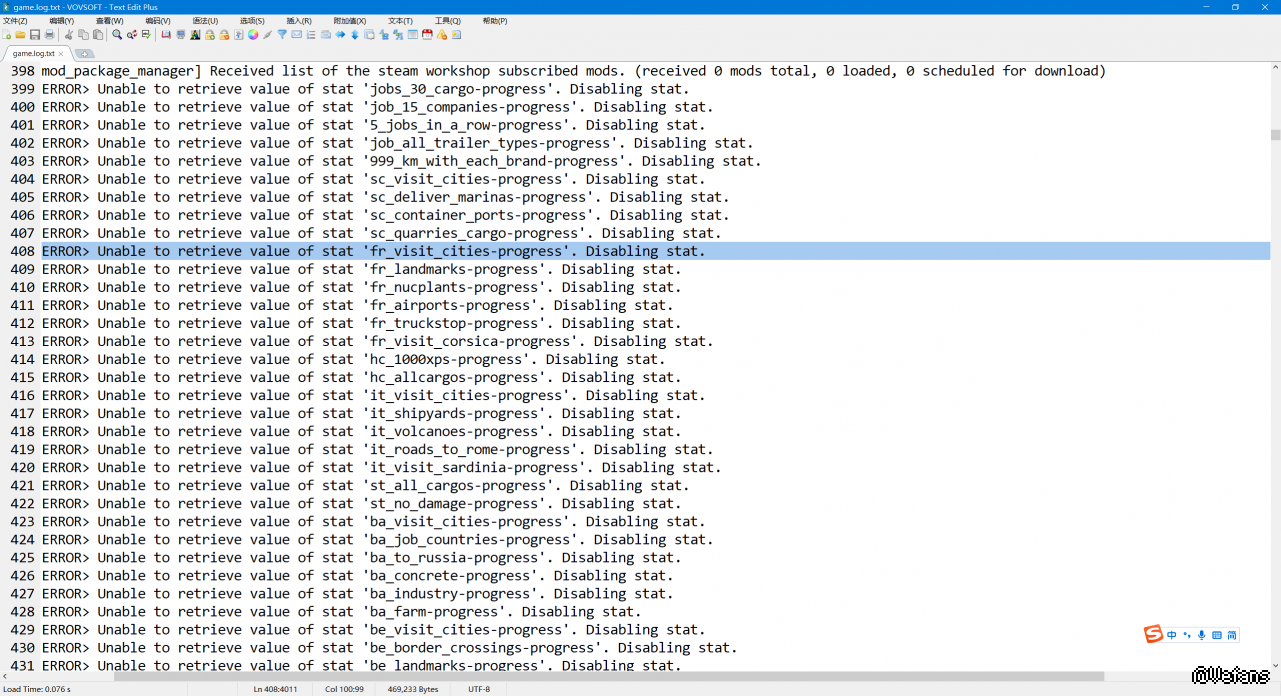This screenshot has width=1281, height=696.
Task: Open the 工具(Q) menu
Action: (448, 20)
